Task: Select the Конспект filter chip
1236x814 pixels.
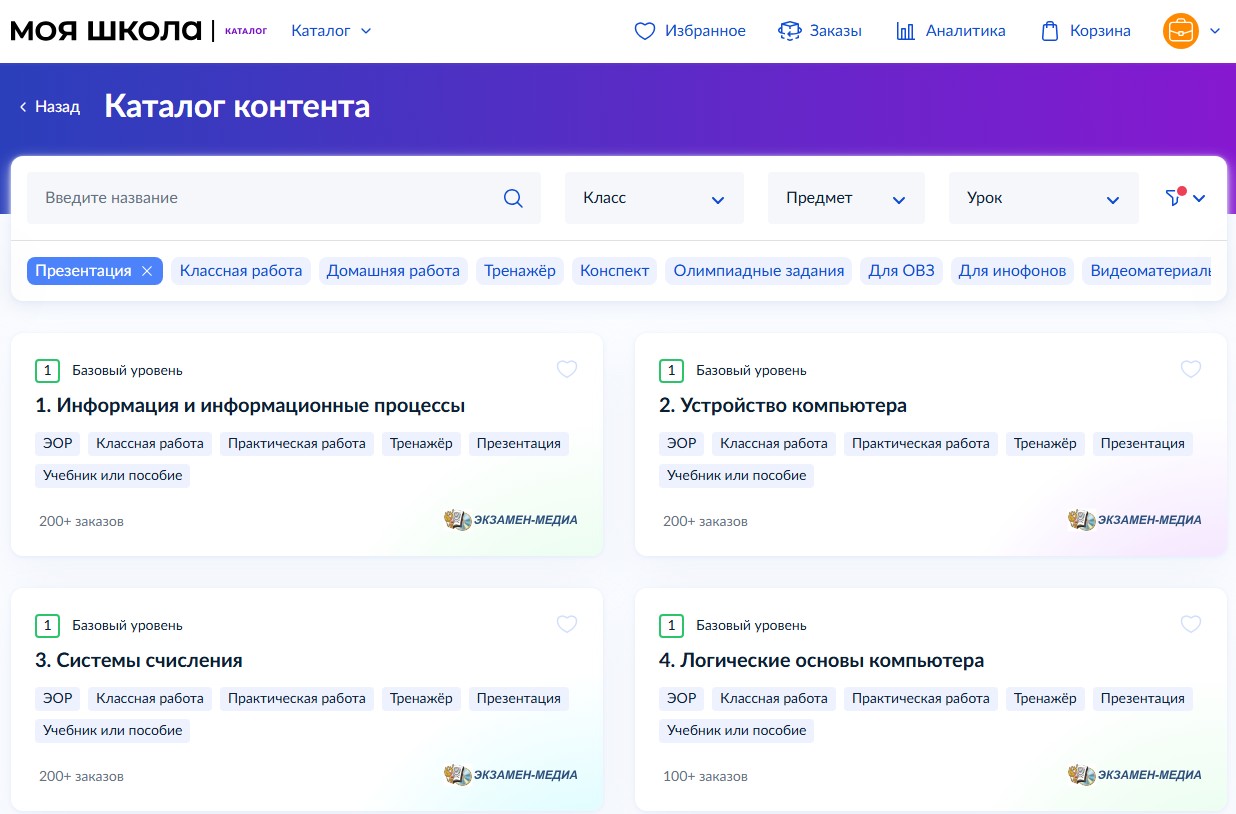Action: (x=615, y=271)
